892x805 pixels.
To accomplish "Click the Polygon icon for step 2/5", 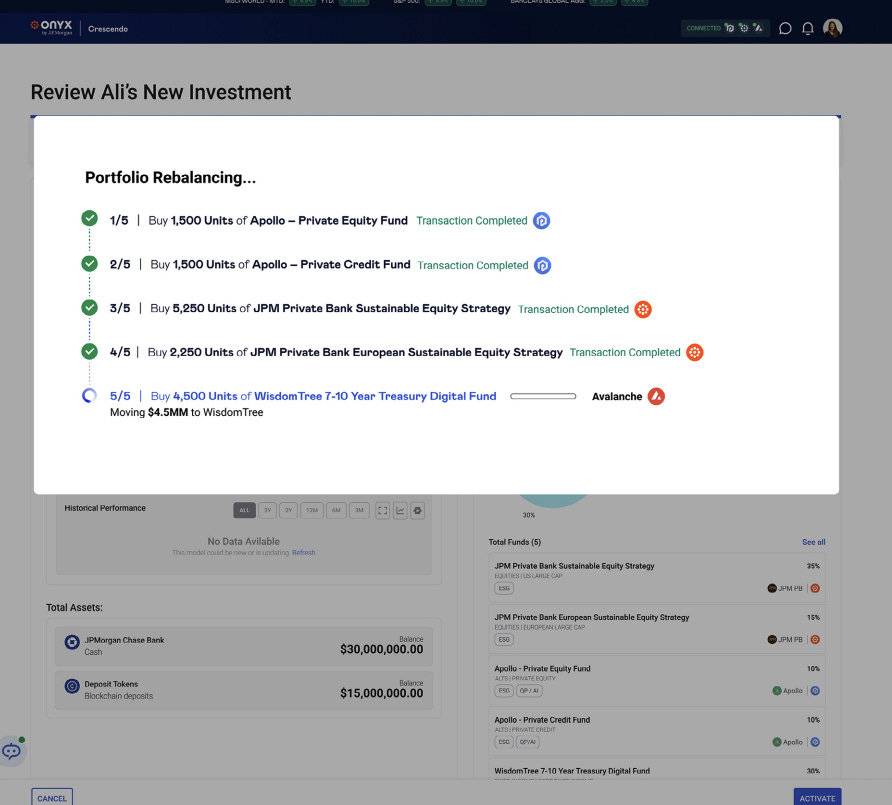I will point(543,265).
